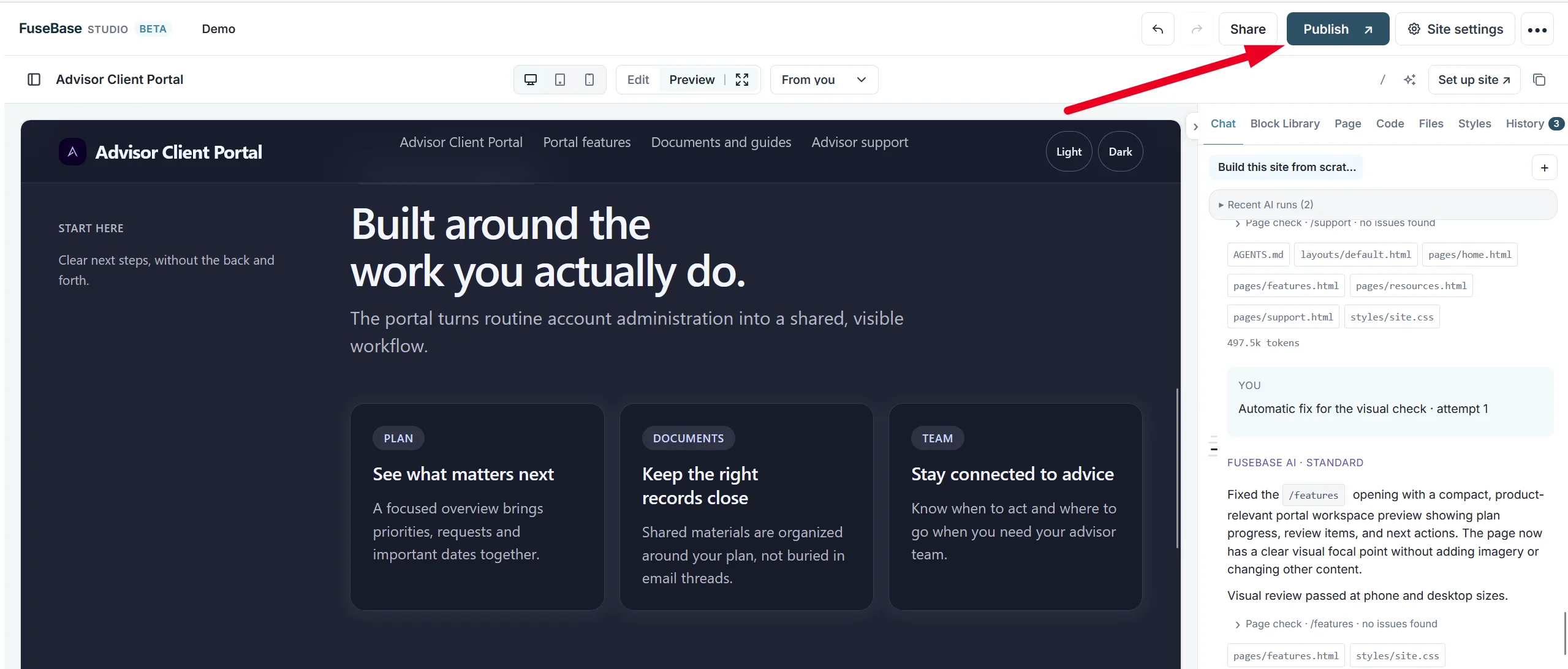Open Advisor support nav link
Viewport: 1568px width, 669px height.
coord(860,142)
